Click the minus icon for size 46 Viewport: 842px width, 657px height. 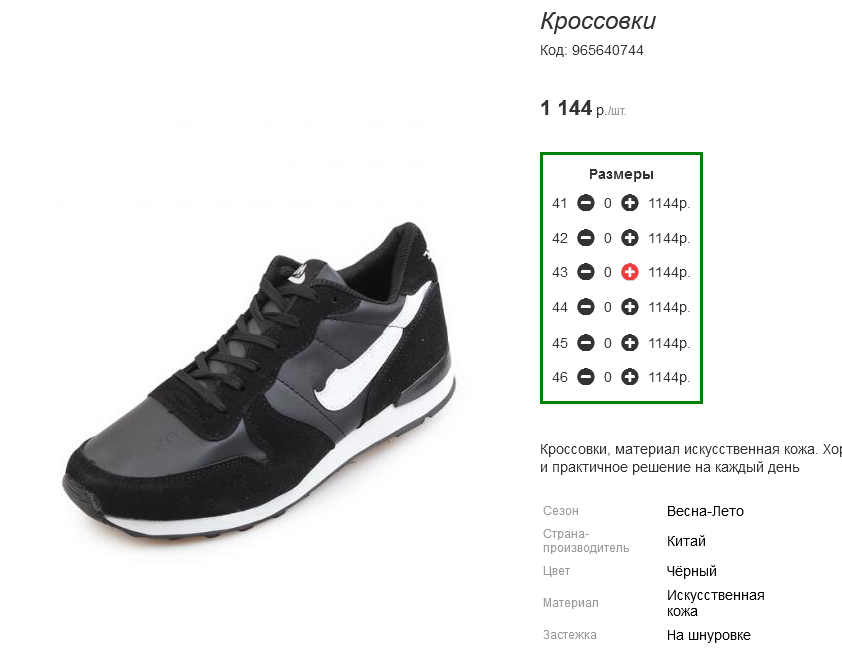[585, 377]
